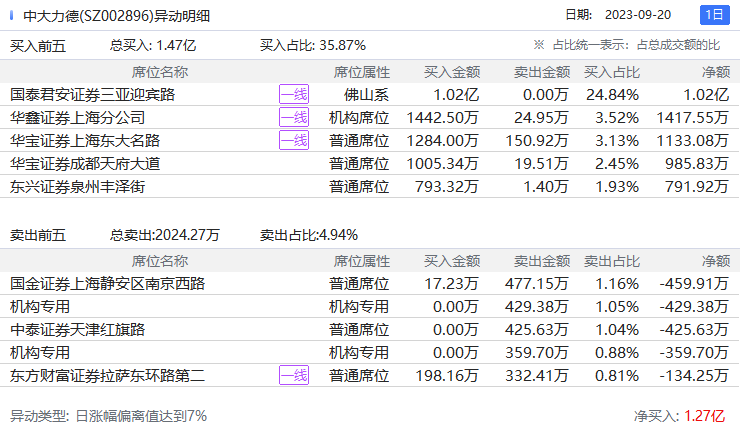The image size is (740, 430).
Task: Click the 买入占比 column header
Action: pyautogui.click(x=612, y=72)
